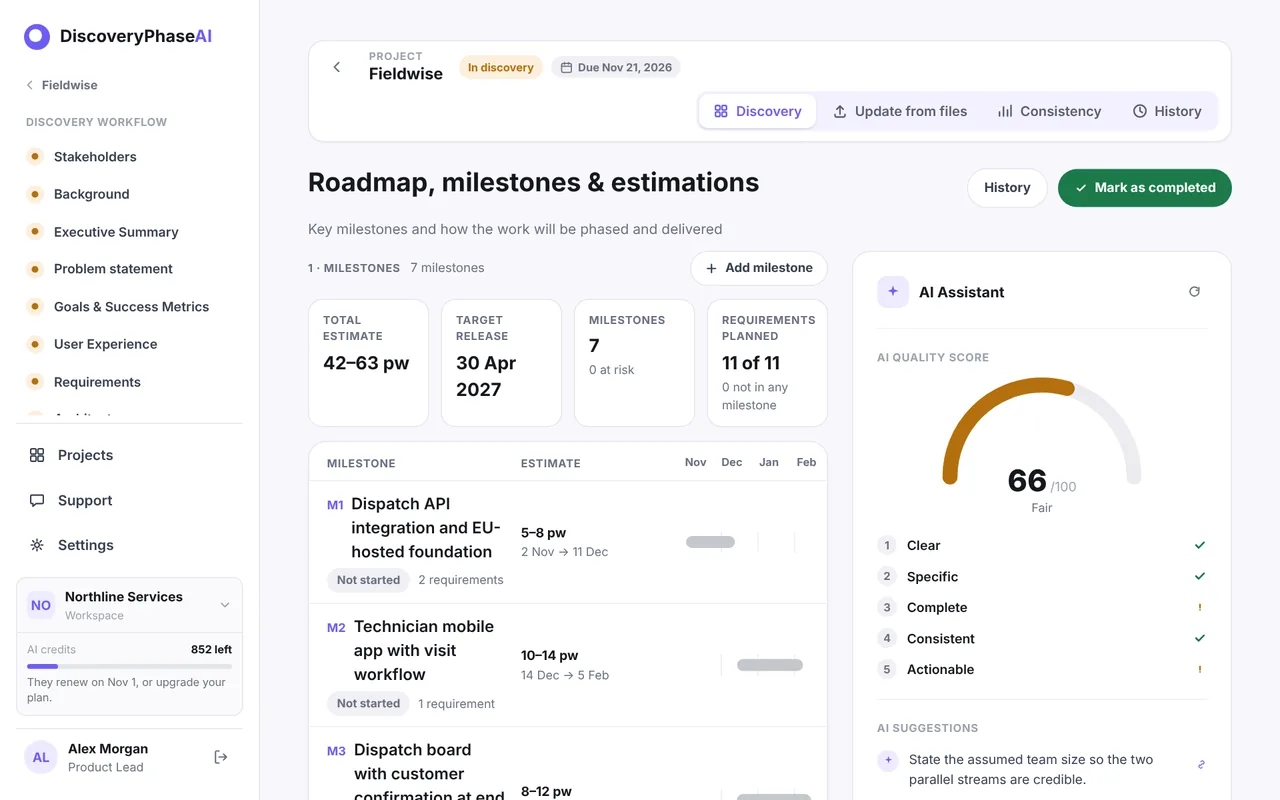The width and height of the screenshot is (1280, 800).
Task: Click the sparkle icon next to the team size suggestion
Action: click(887, 761)
